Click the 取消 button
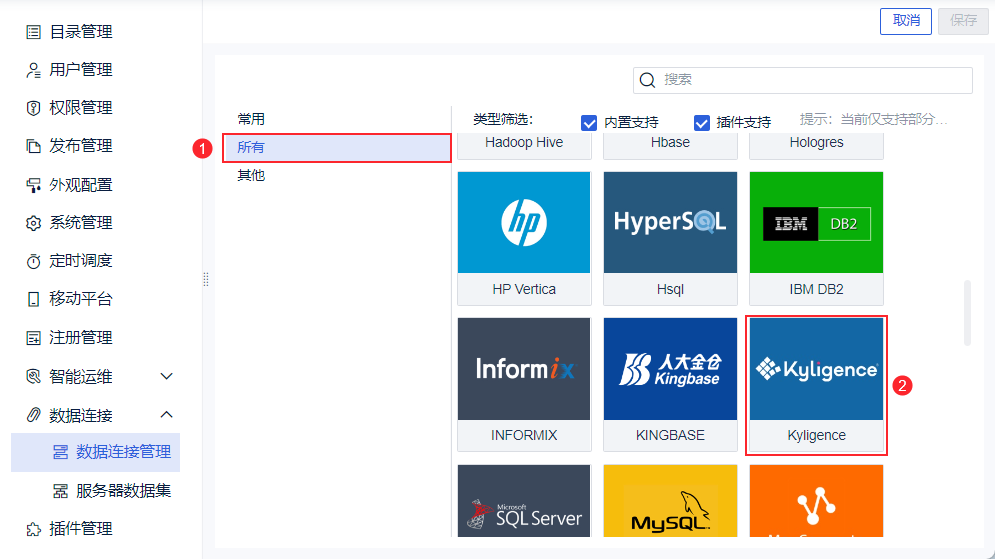Image resolution: width=995 pixels, height=559 pixels. [906, 21]
